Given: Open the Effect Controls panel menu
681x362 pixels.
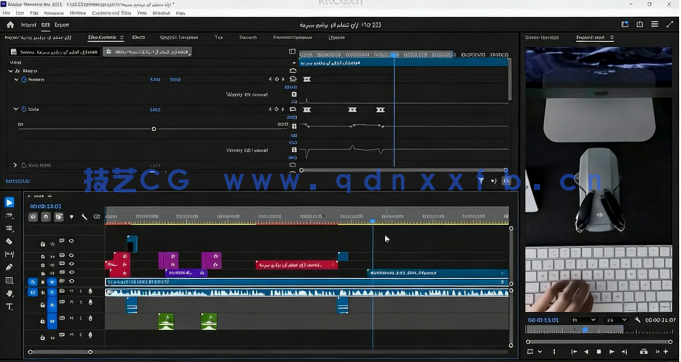Looking at the screenshot, I should point(122,37).
